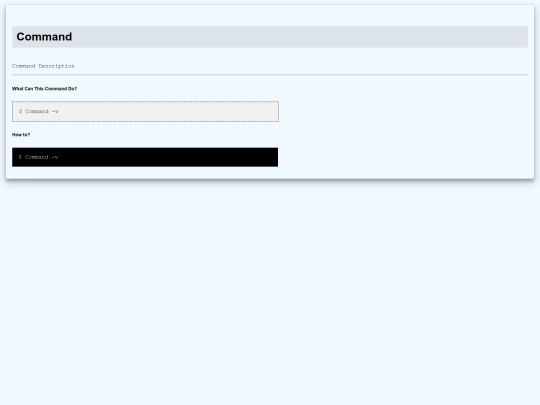This screenshot has width=540, height=405.
Task: Click inside the black terminal code block
Action: tap(145, 157)
